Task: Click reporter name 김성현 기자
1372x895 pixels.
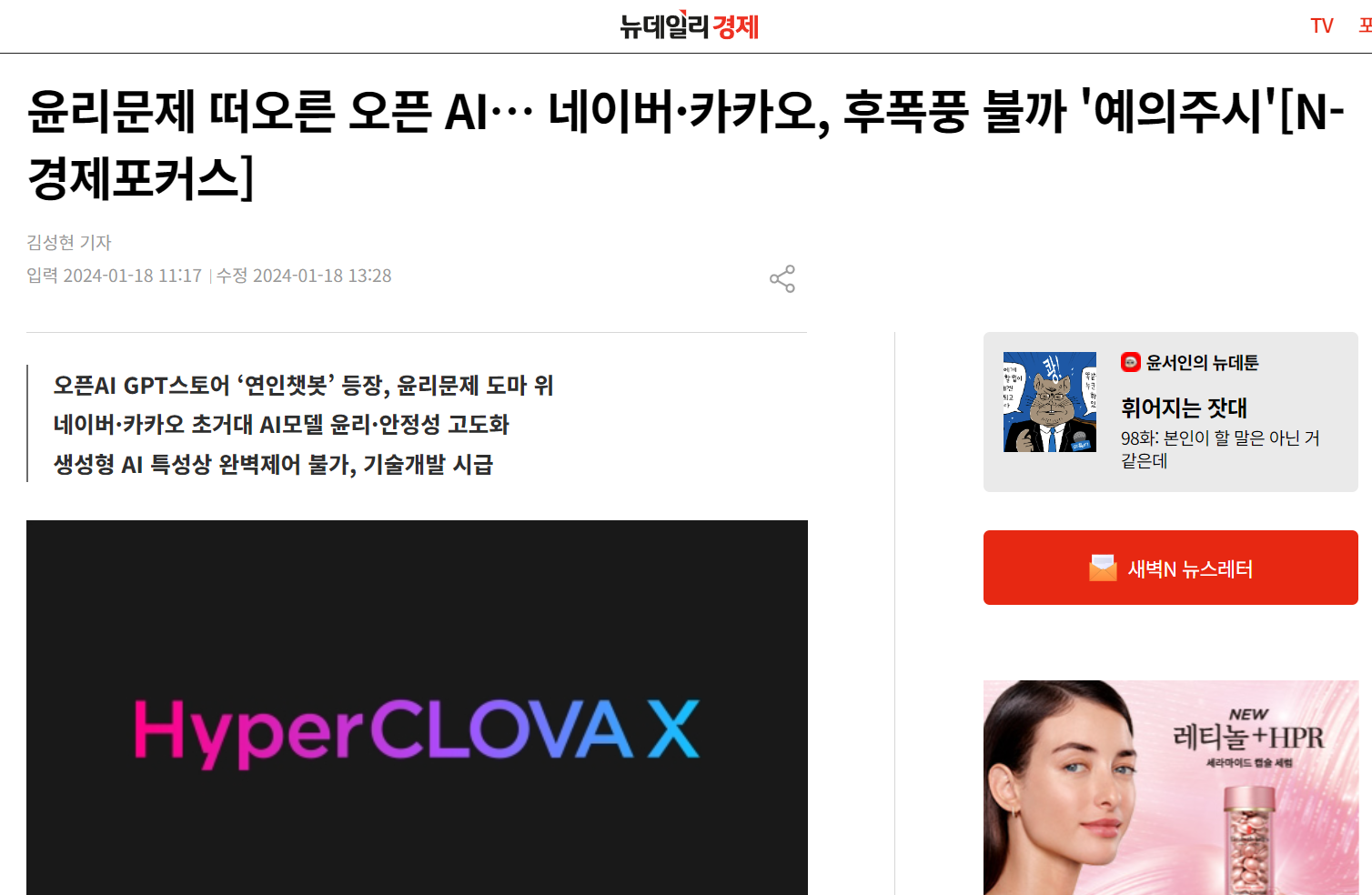Action: click(x=69, y=242)
